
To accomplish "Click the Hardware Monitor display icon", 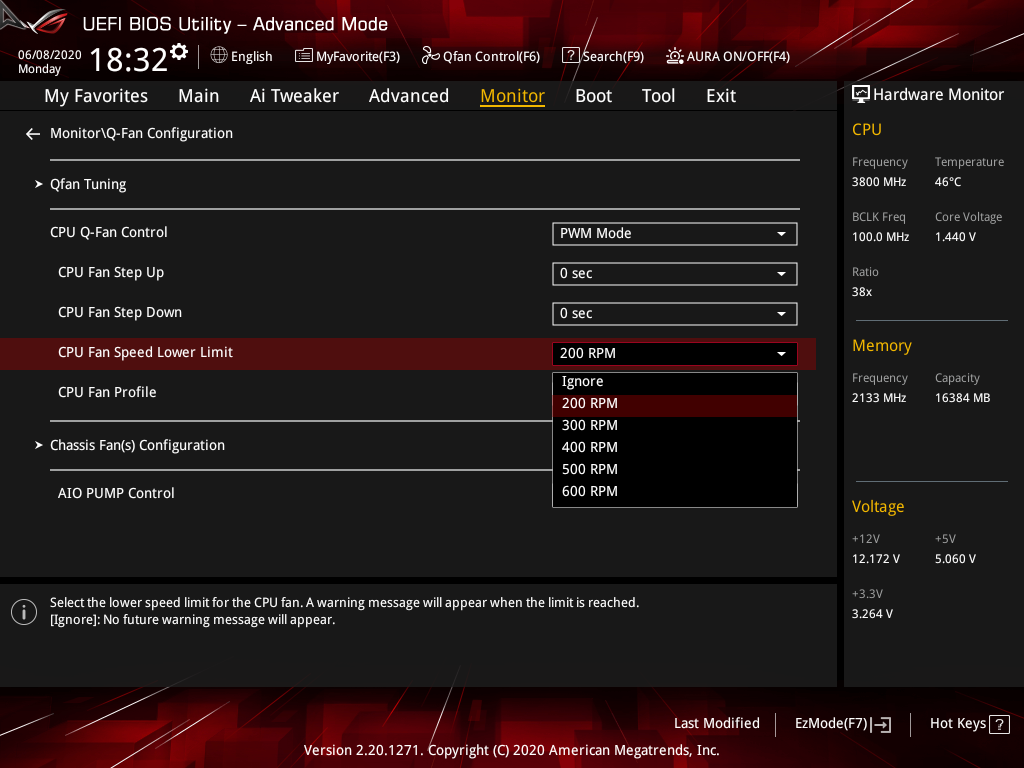I will tap(861, 95).
